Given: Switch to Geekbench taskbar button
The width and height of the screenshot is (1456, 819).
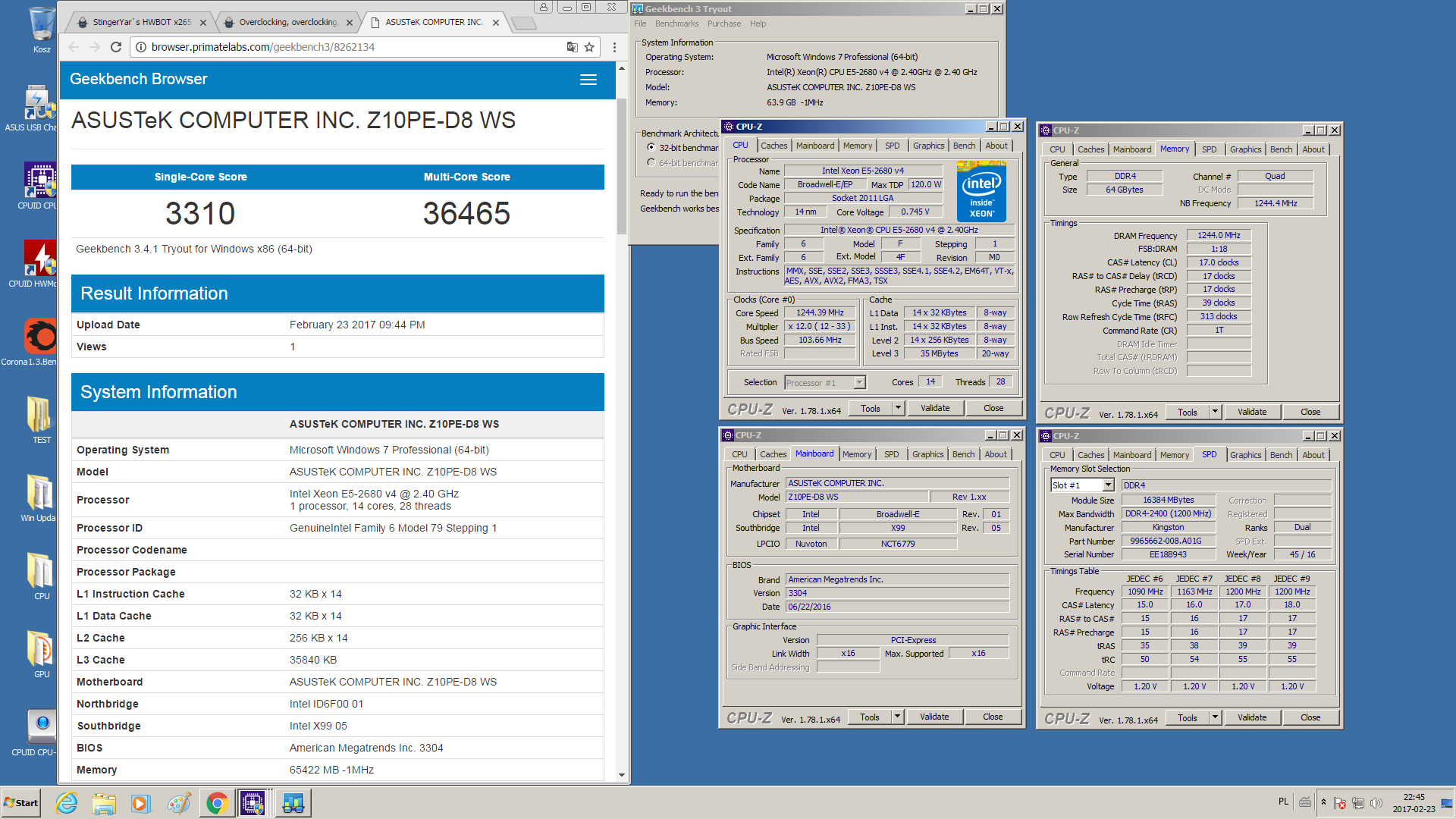Looking at the screenshot, I should click(293, 803).
